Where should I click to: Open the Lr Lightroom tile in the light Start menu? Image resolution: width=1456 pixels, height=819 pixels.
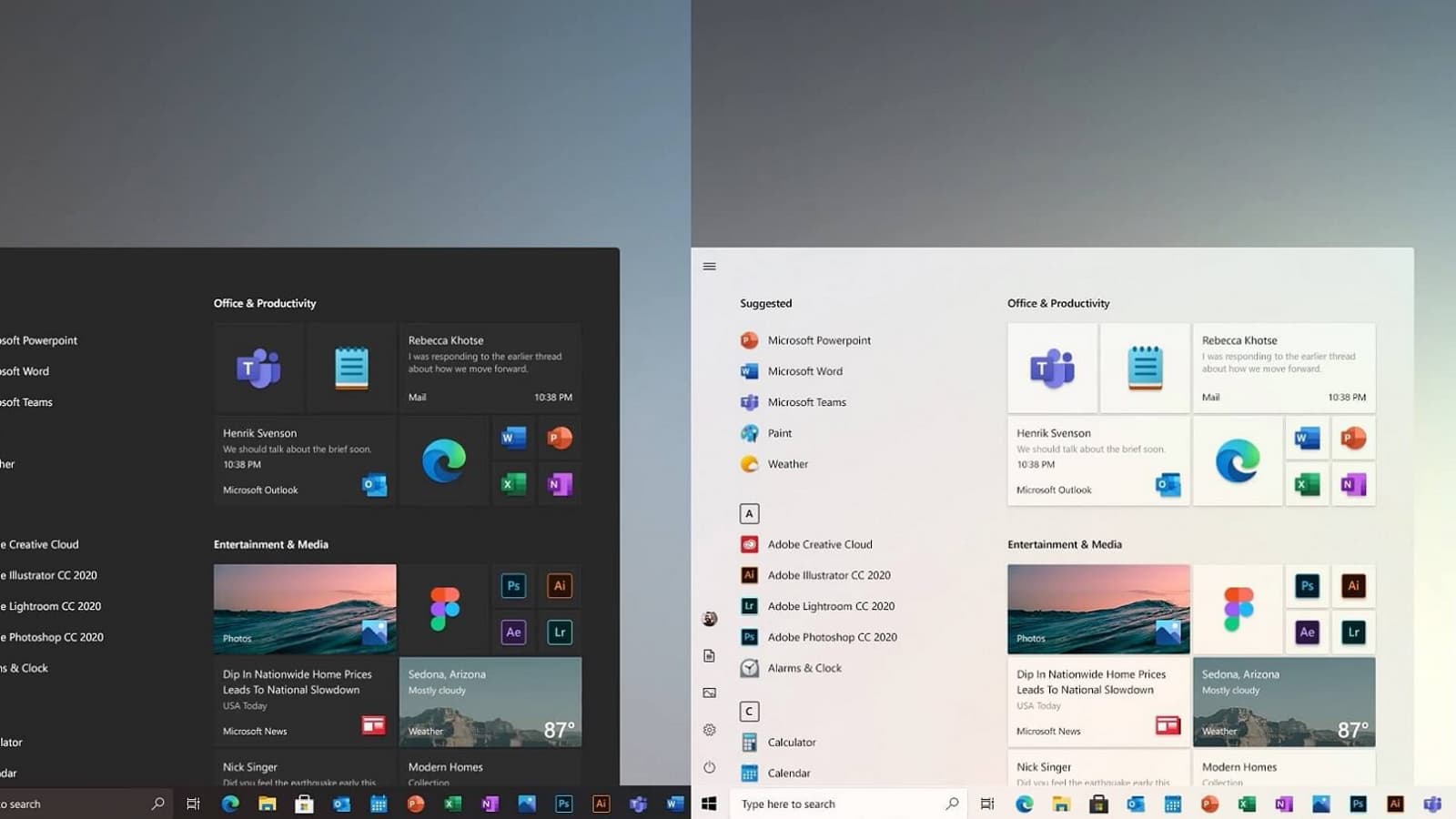tap(1354, 632)
